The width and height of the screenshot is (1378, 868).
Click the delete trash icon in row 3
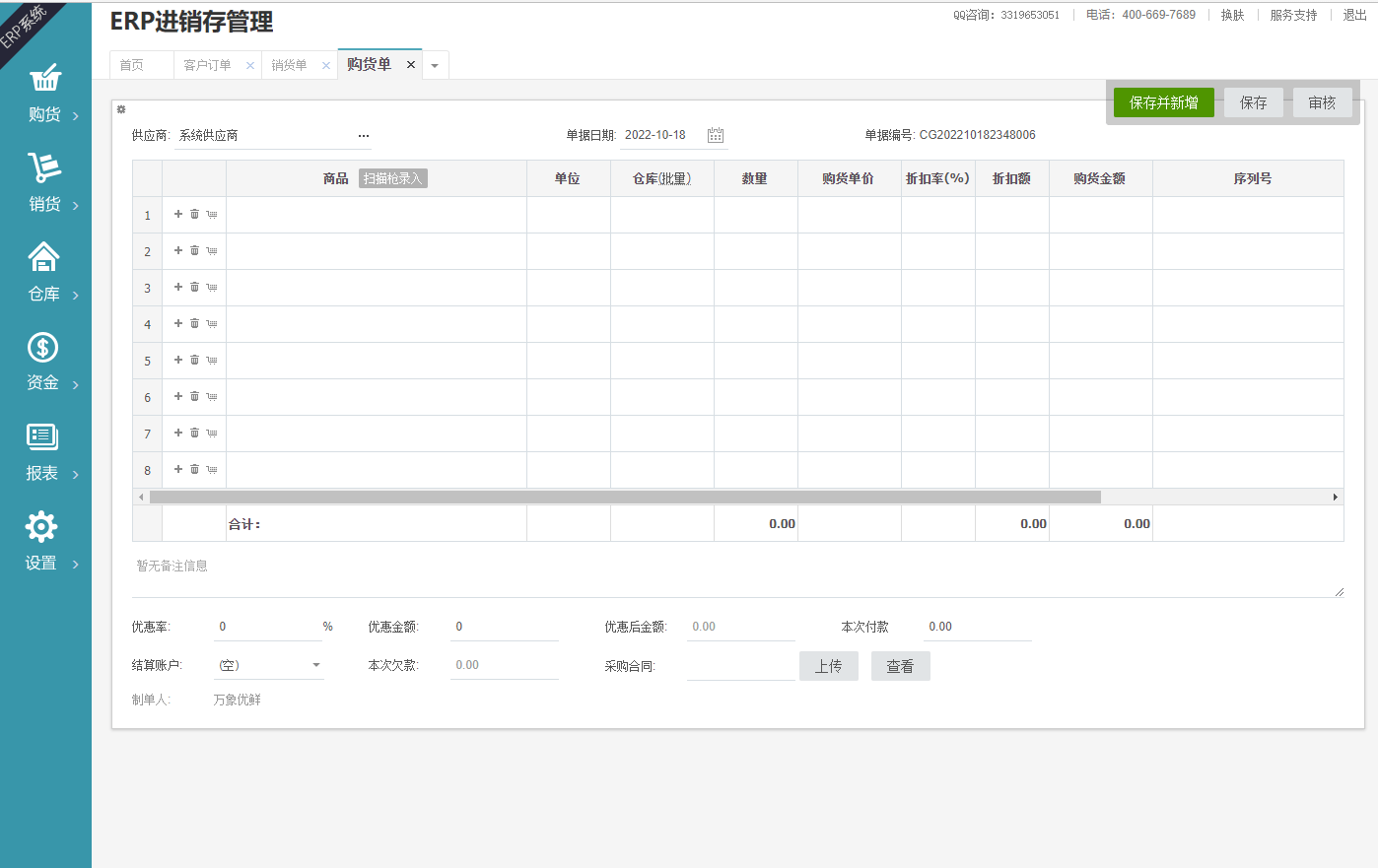coord(195,287)
